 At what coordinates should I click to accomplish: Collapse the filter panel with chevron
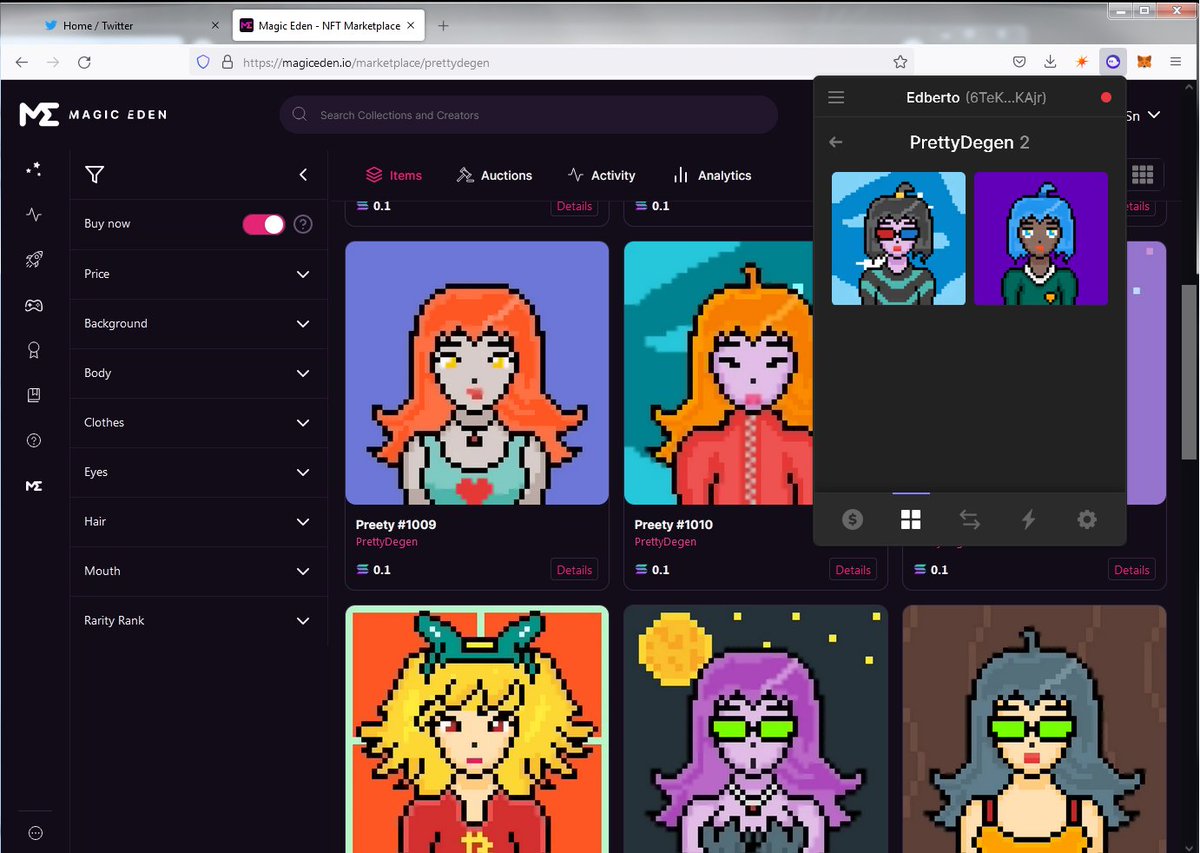click(x=303, y=175)
